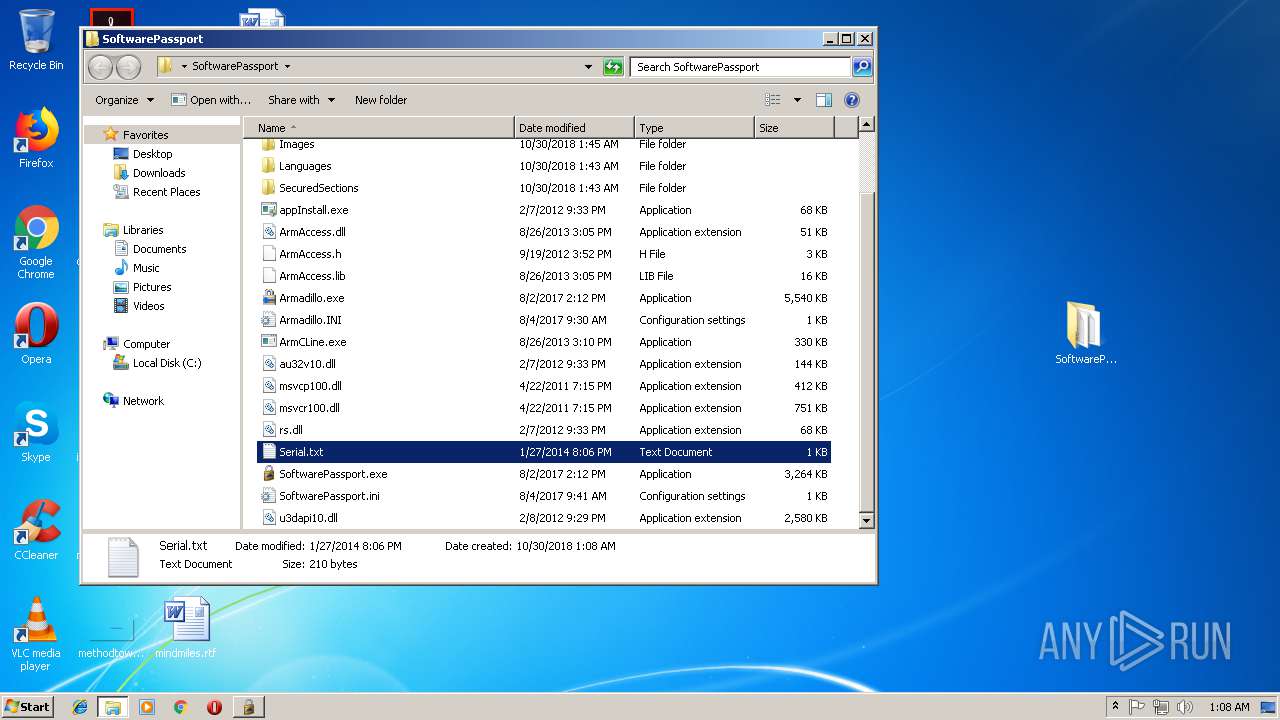Select SoftwarePassport.exe file
Image resolution: width=1280 pixels, height=720 pixels.
click(x=544, y=474)
